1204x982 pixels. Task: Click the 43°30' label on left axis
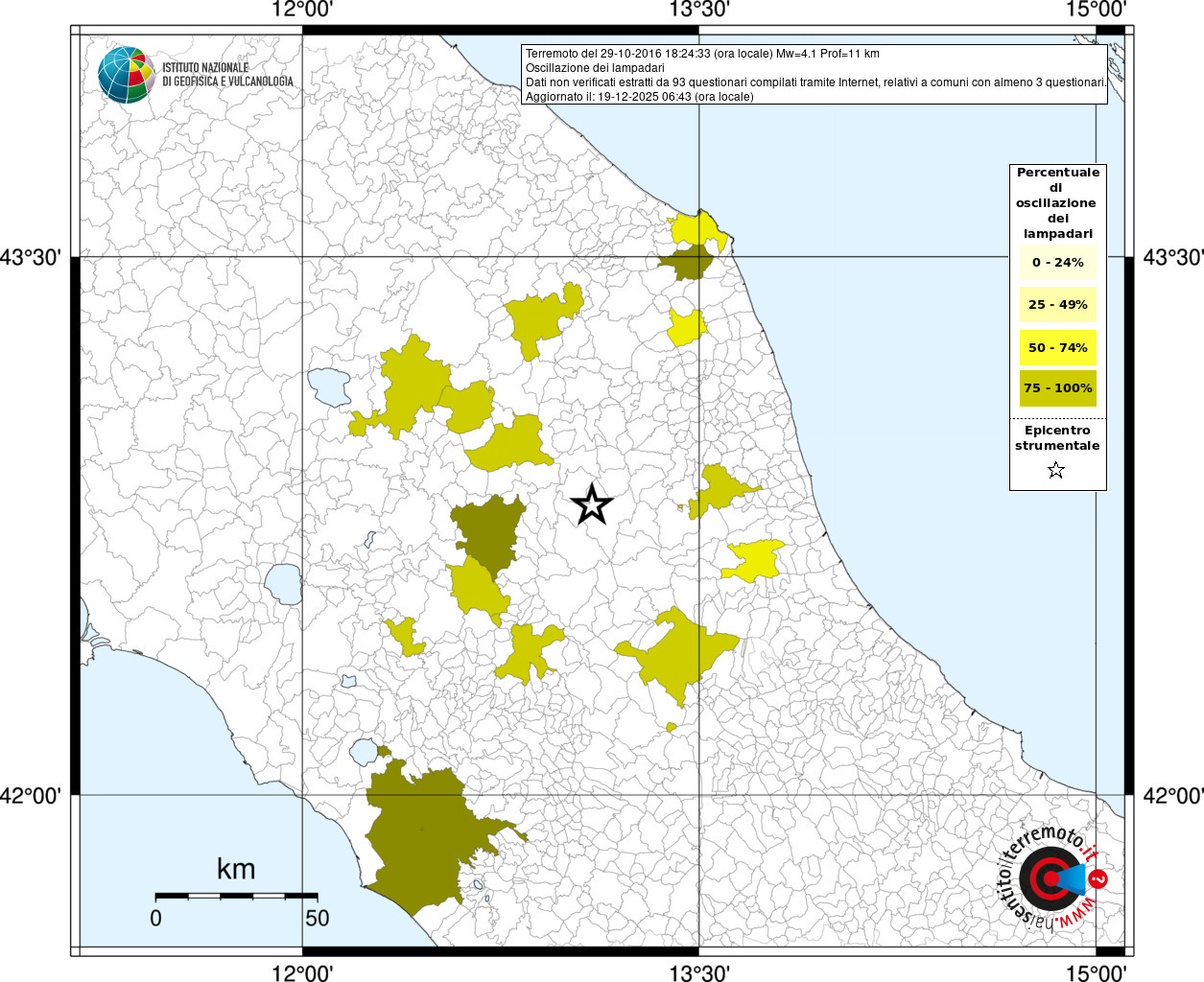coord(35,257)
